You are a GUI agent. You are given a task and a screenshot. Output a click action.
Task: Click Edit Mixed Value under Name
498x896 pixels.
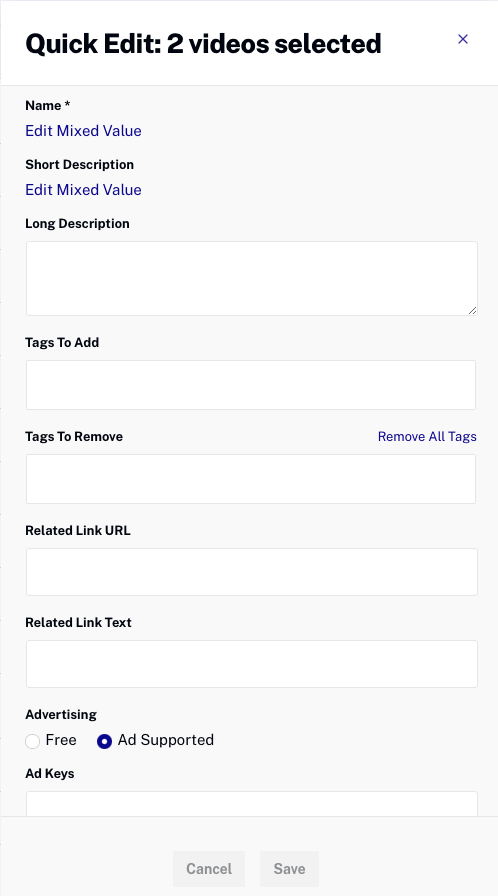pyautogui.click(x=83, y=131)
